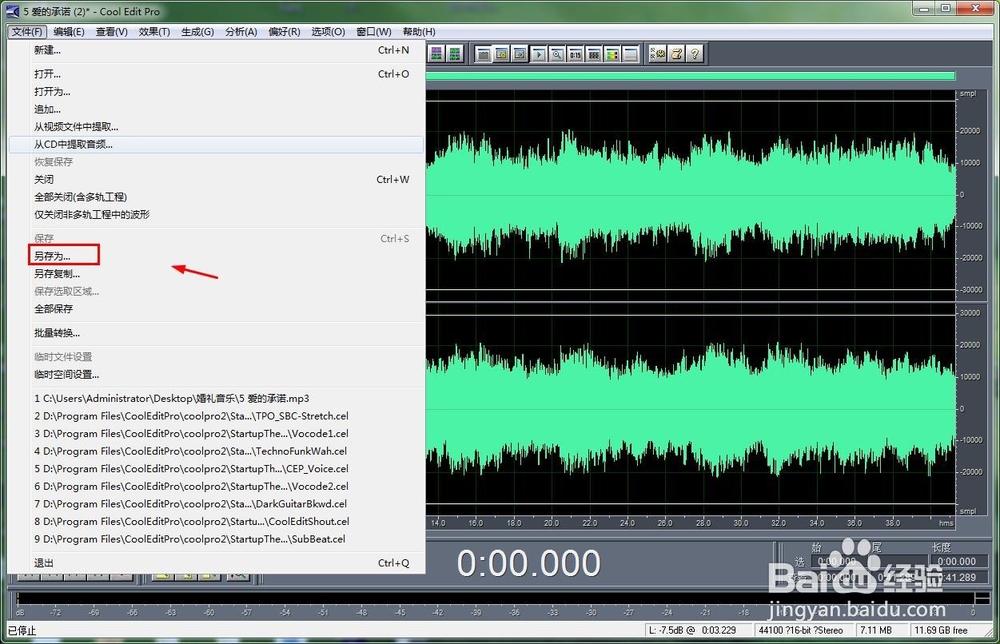Click the question mark help icon
The image size is (1000, 644).
tap(695, 54)
